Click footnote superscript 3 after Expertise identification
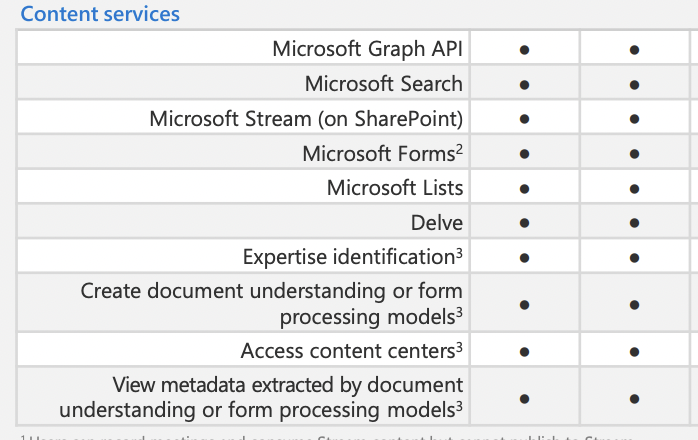This screenshot has width=698, height=440. pos(459,253)
